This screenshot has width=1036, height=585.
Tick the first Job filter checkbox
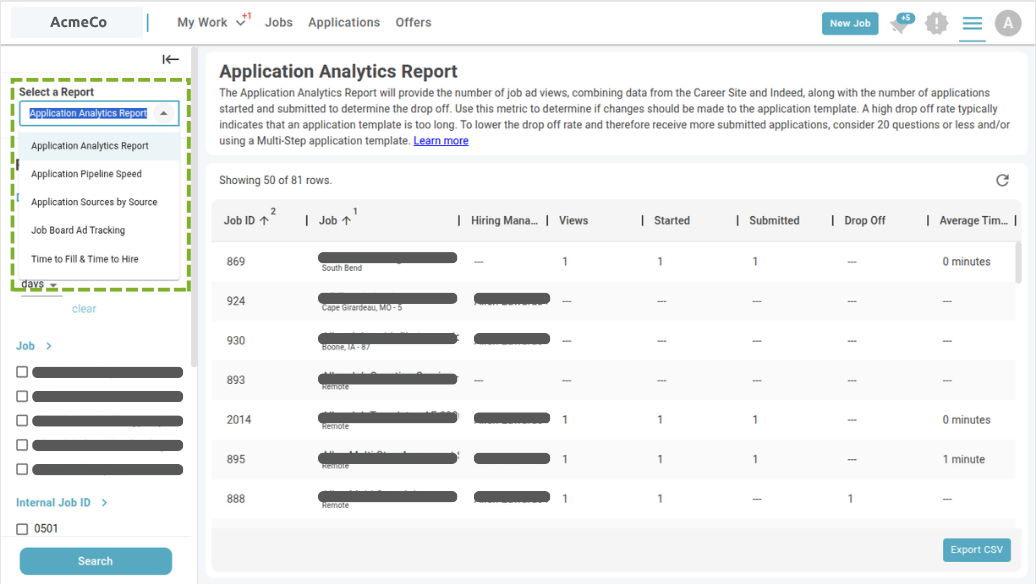click(22, 372)
